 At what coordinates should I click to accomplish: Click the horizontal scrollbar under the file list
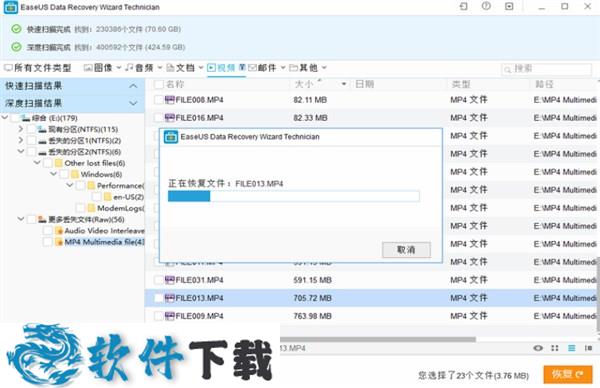coord(378,339)
